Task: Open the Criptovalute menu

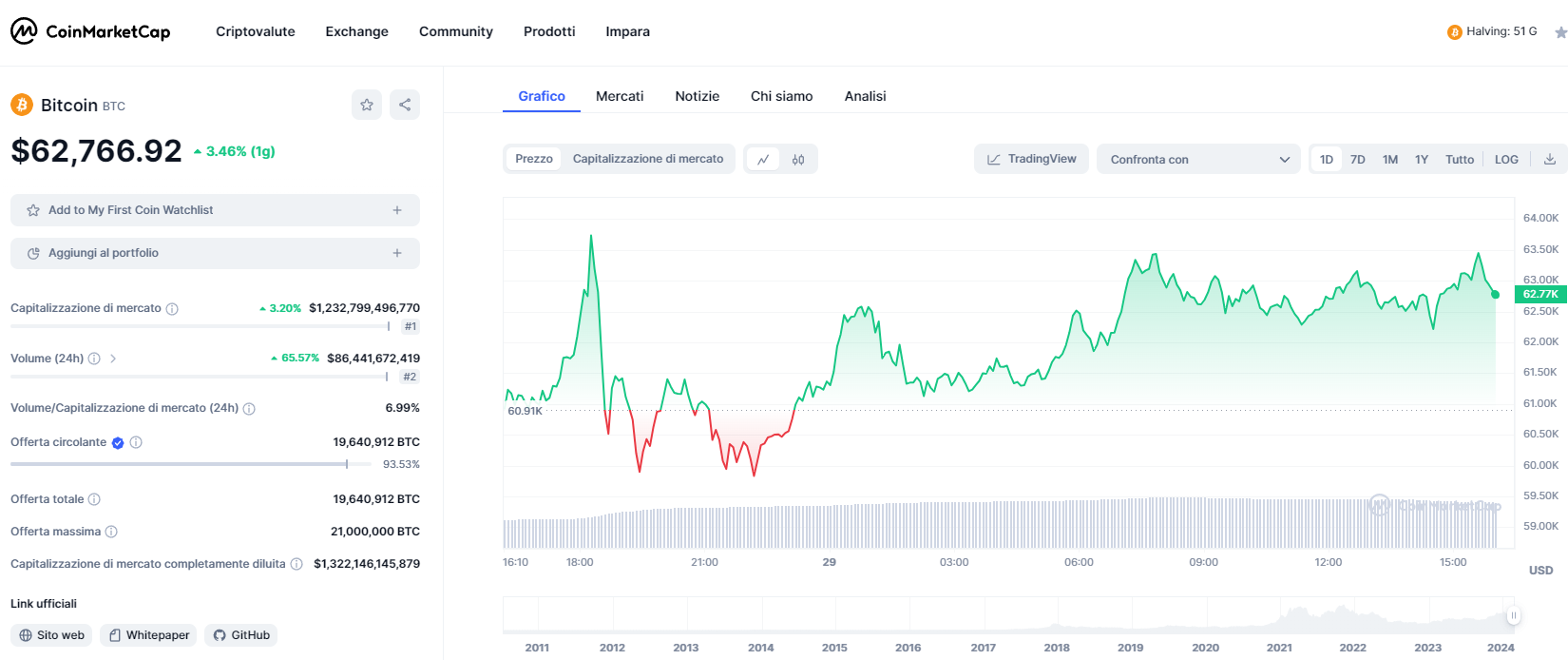Action: point(255,31)
